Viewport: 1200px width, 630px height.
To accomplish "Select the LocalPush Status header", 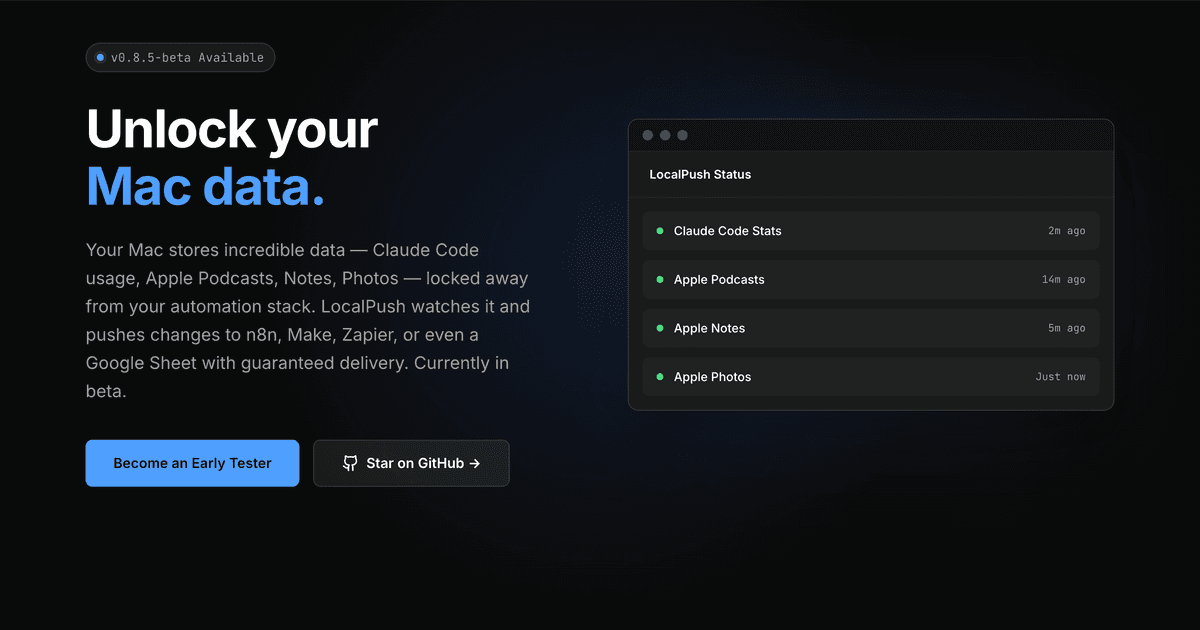I will click(x=700, y=174).
